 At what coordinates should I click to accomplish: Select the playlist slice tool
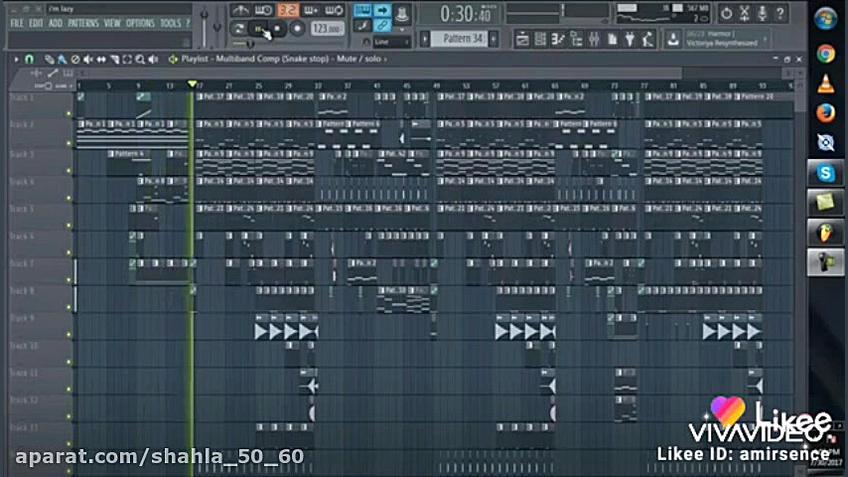click(x=114, y=59)
